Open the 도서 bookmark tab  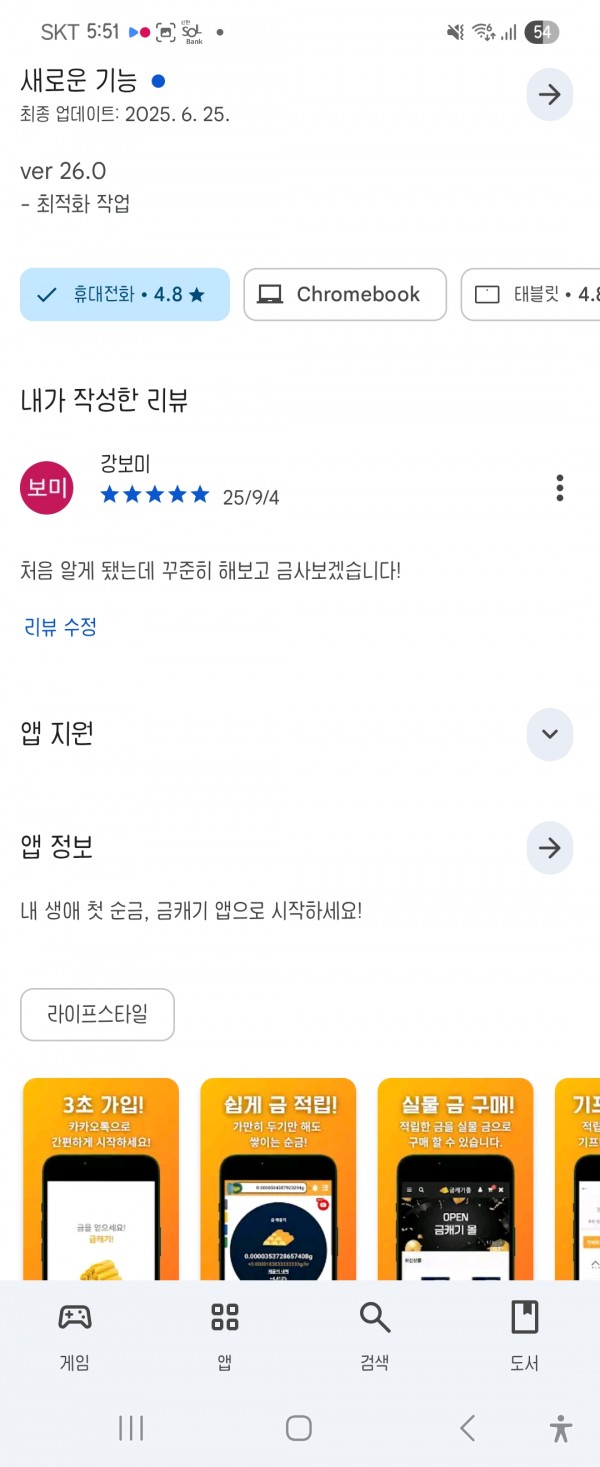(525, 1336)
